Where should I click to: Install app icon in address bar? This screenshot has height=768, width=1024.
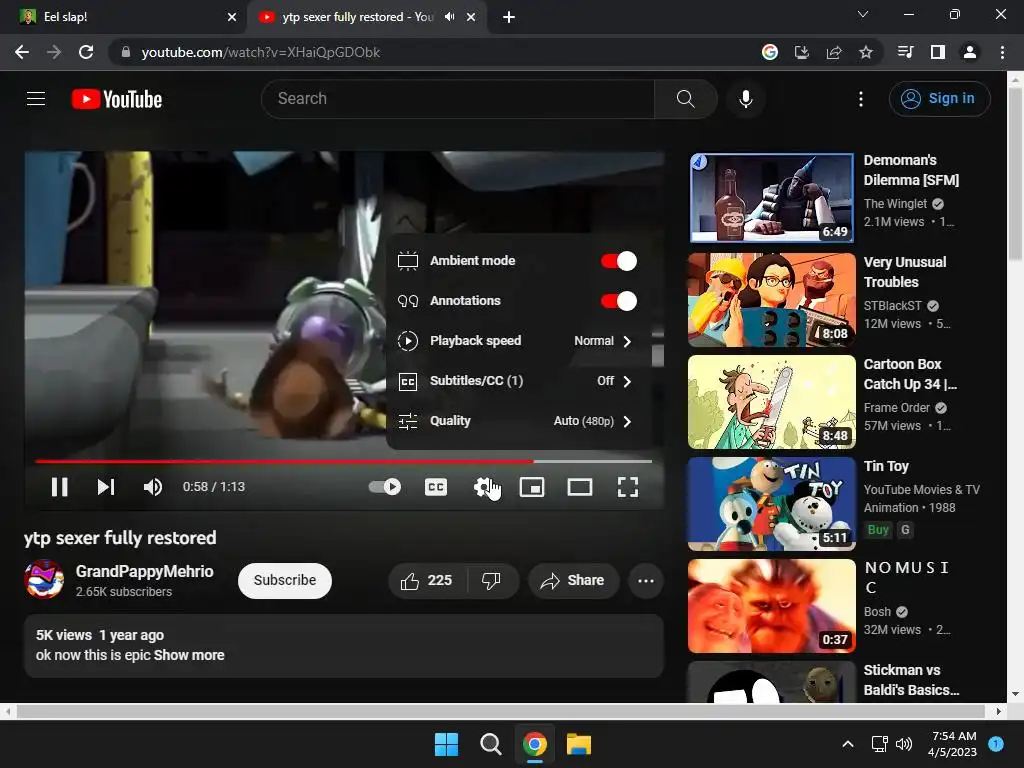[x=802, y=52]
